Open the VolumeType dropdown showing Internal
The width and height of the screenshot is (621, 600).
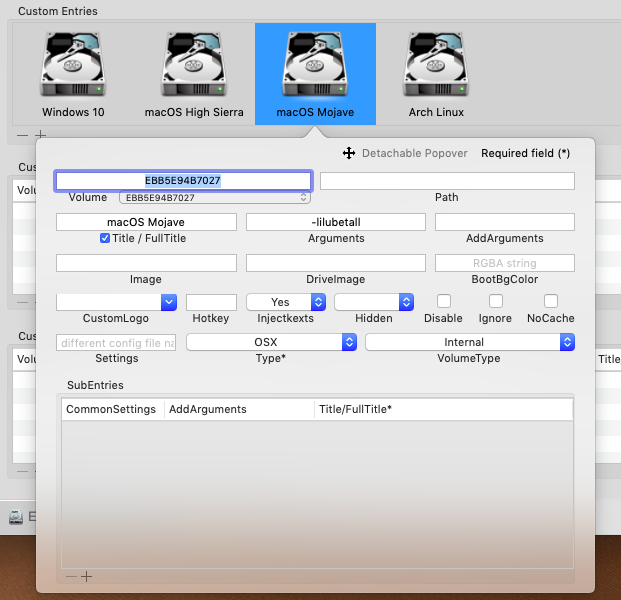(470, 342)
